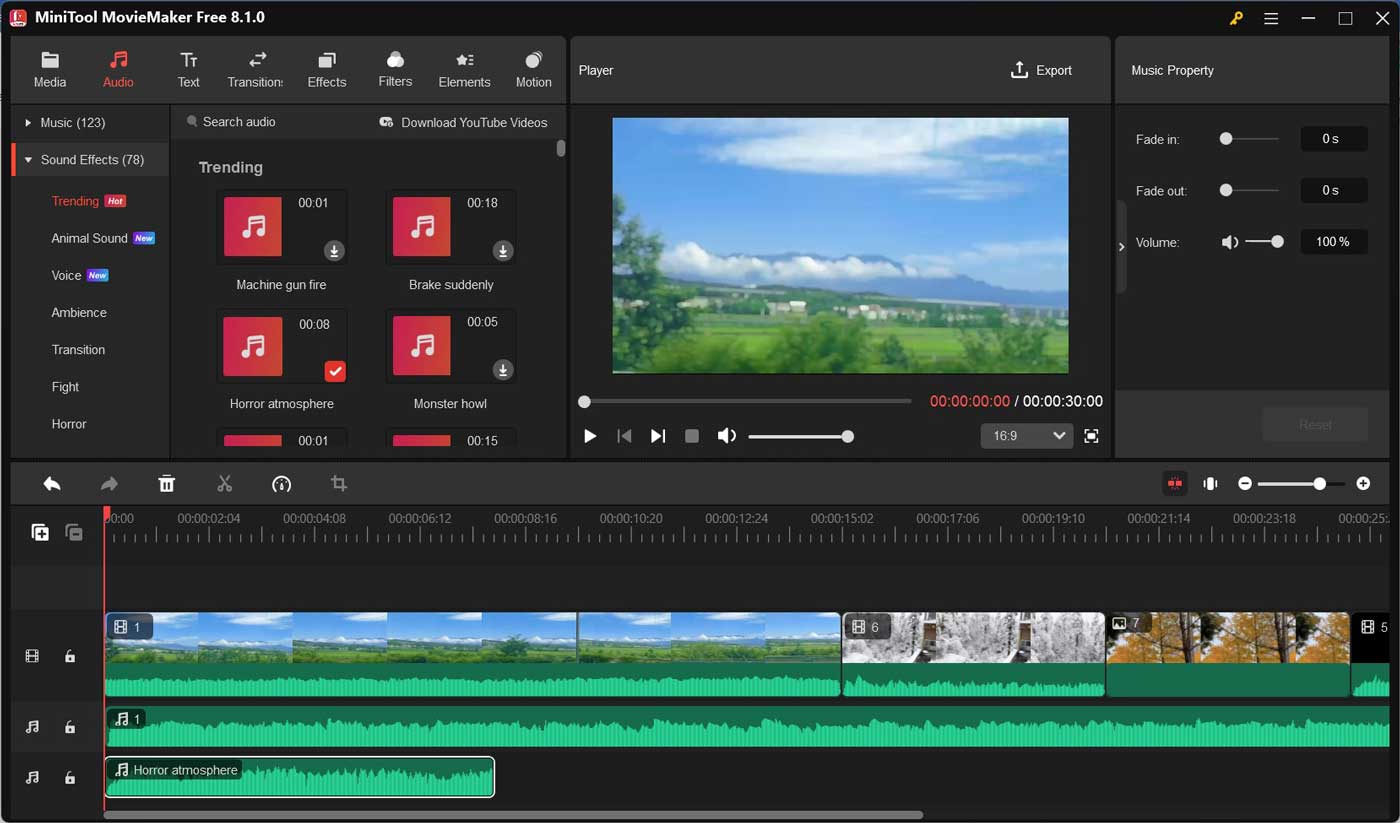Click the split scissors tool above the timeline
The width and height of the screenshot is (1400, 823).
[x=225, y=483]
